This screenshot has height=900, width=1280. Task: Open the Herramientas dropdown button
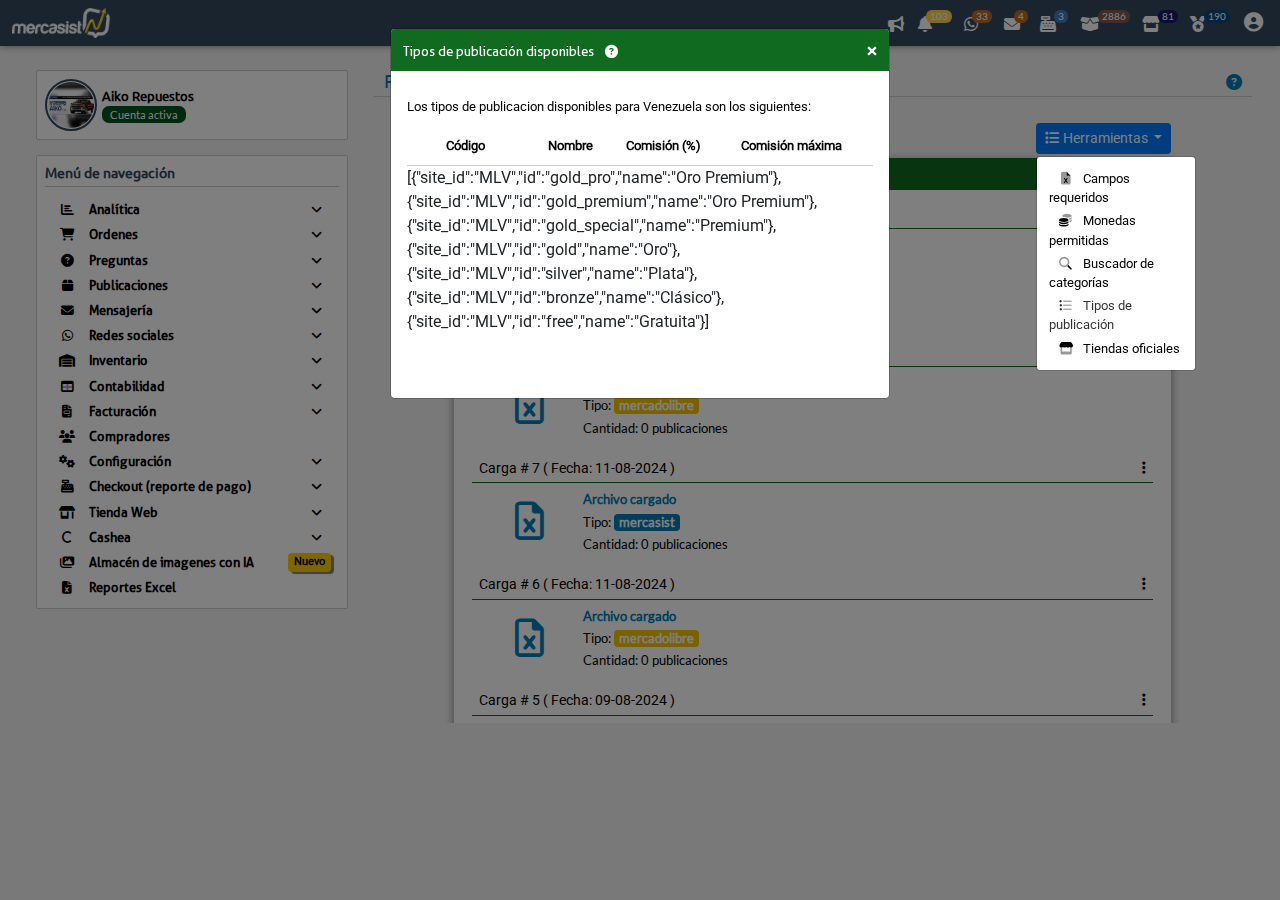[1103, 138]
